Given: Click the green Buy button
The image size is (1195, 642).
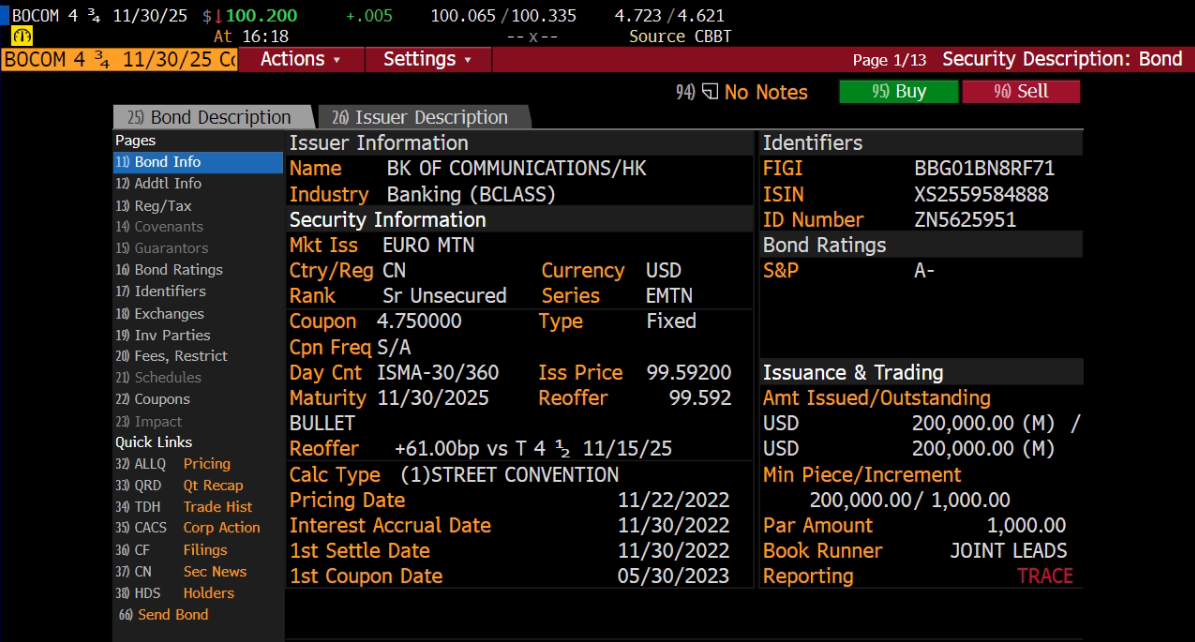Looking at the screenshot, I should [x=899, y=91].
